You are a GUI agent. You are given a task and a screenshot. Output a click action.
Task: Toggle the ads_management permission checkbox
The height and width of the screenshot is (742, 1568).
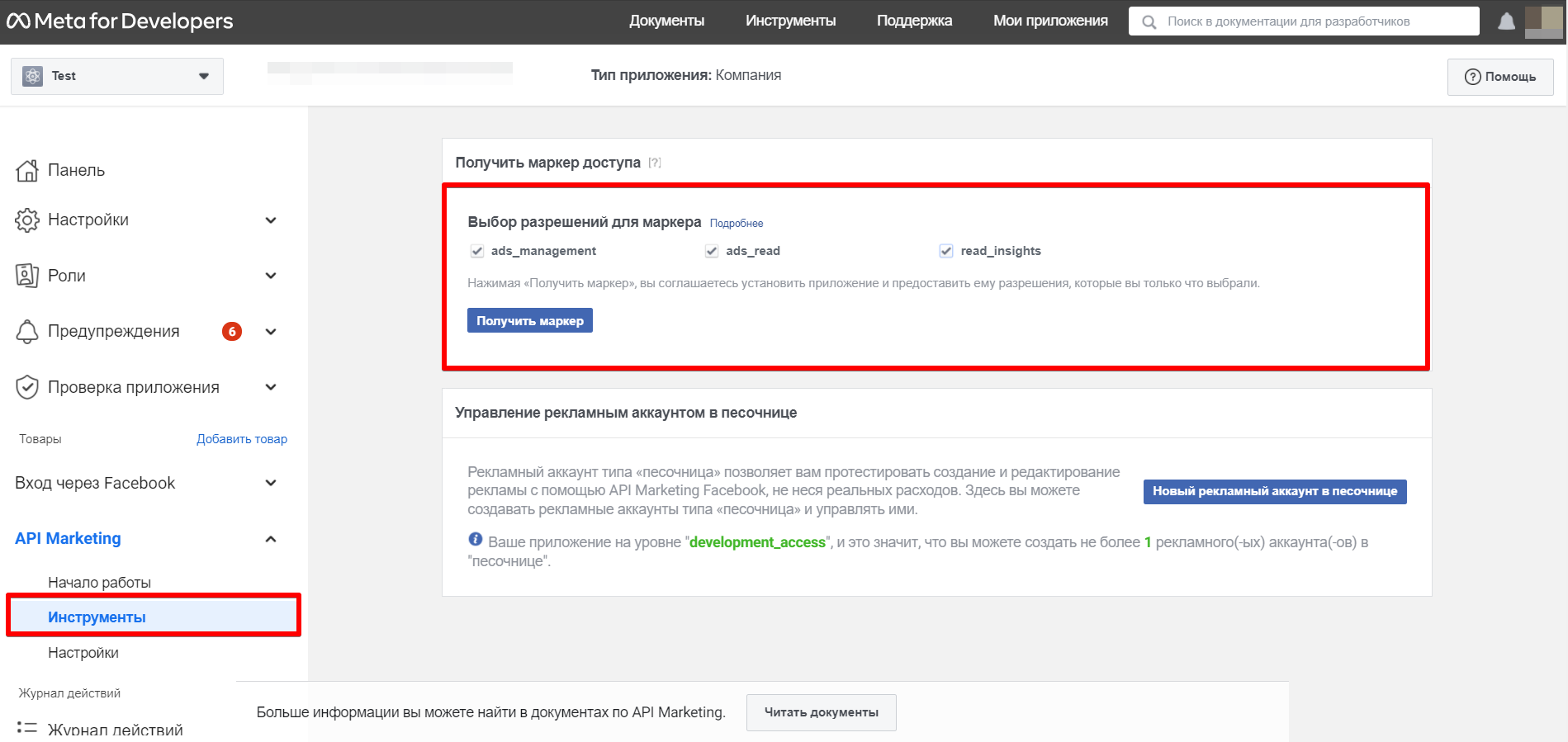tap(477, 251)
